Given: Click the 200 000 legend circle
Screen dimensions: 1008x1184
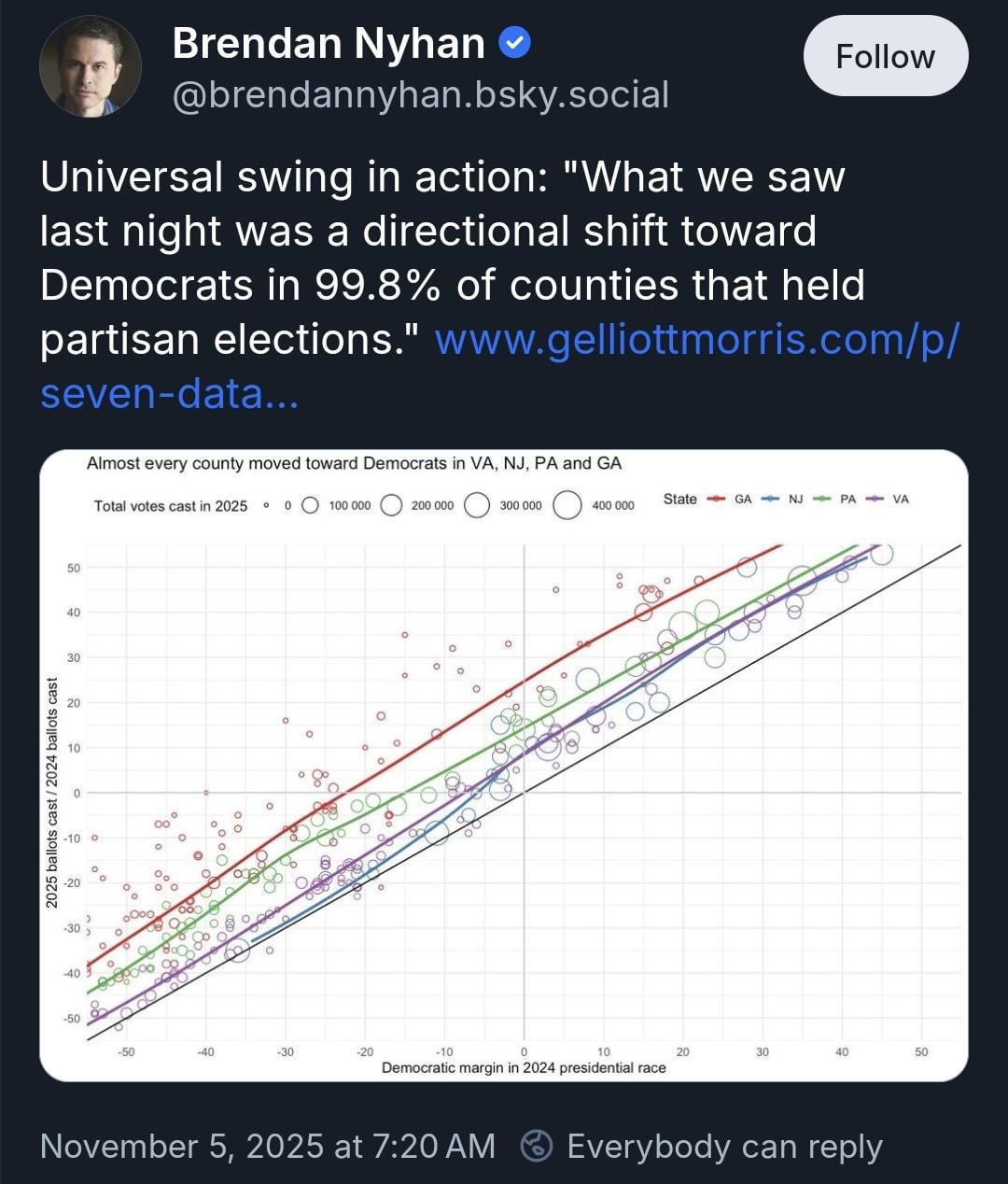Looking at the screenshot, I should point(392,505).
